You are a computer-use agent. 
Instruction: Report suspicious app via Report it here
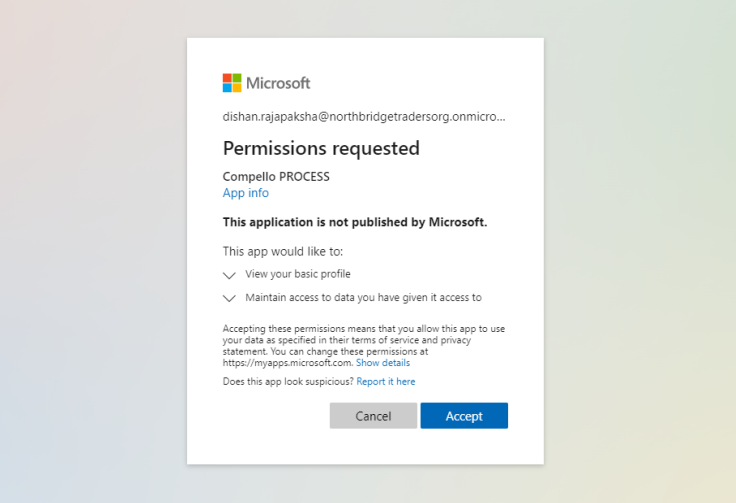pyautogui.click(x=386, y=381)
